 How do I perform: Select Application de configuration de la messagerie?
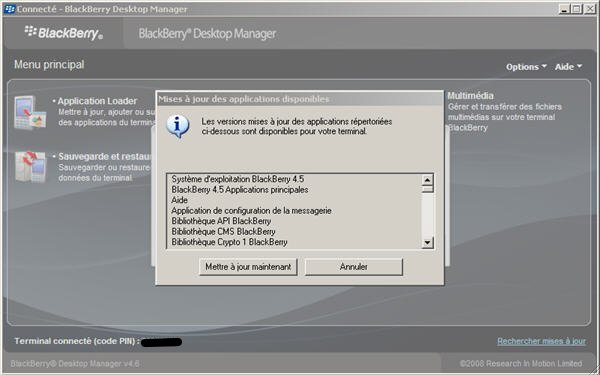[x=251, y=211]
